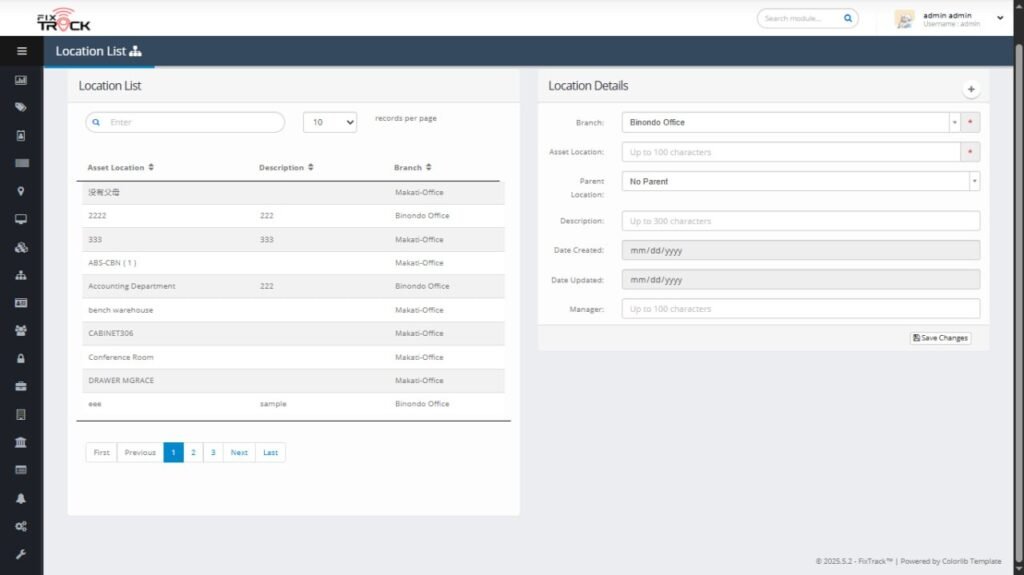Screen dimensions: 1024x575
Task: Click the Next pagination link
Action: (239, 453)
